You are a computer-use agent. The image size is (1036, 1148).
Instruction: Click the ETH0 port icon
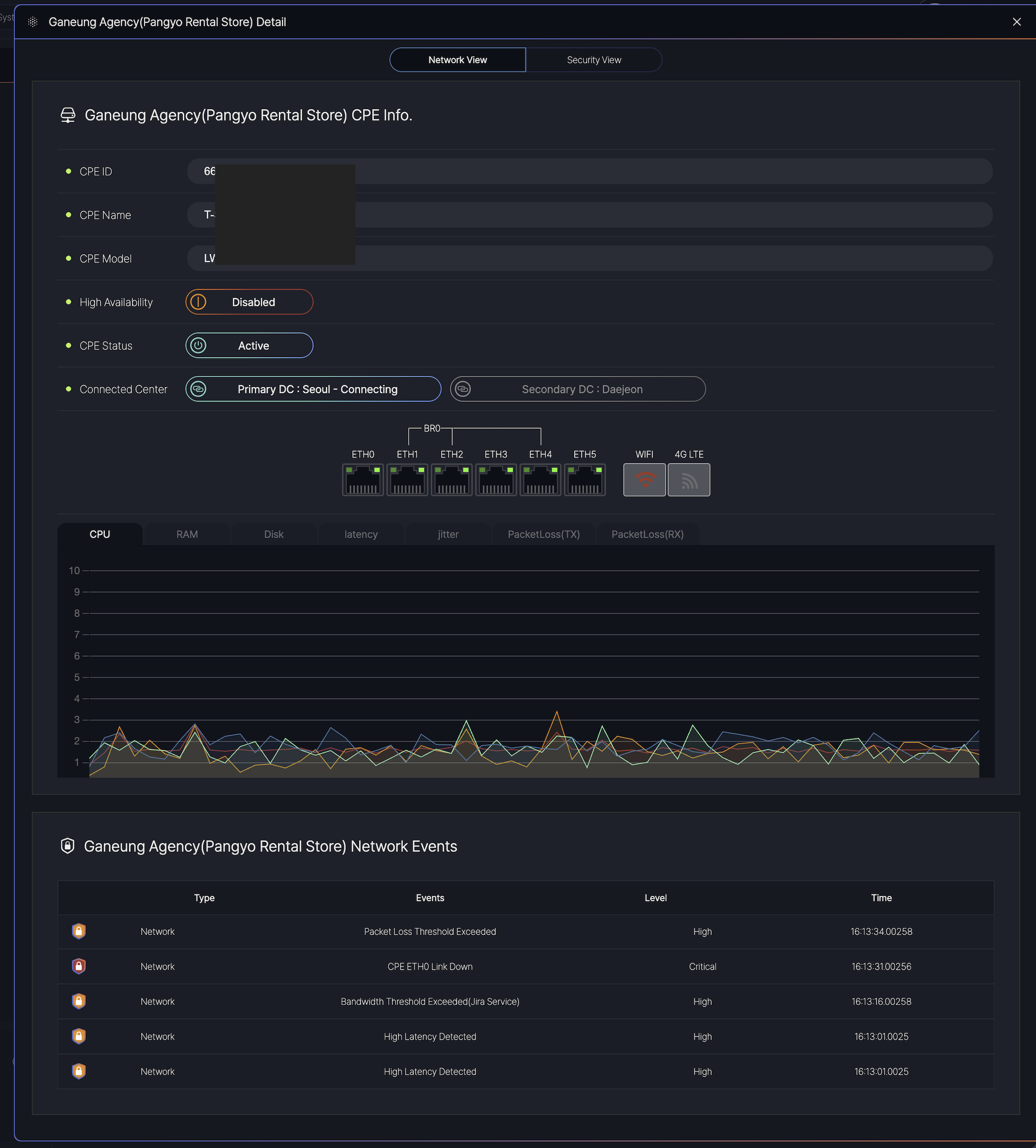363,479
